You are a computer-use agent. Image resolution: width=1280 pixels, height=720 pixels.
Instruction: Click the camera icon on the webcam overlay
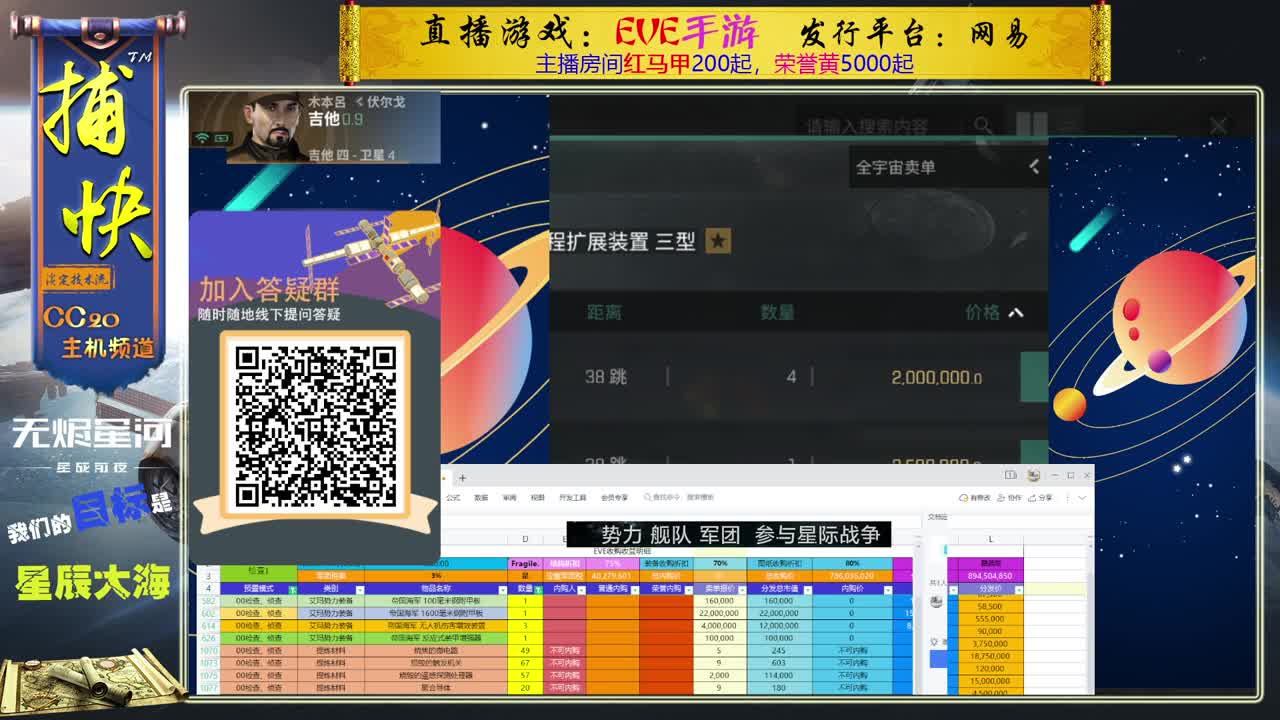221,138
